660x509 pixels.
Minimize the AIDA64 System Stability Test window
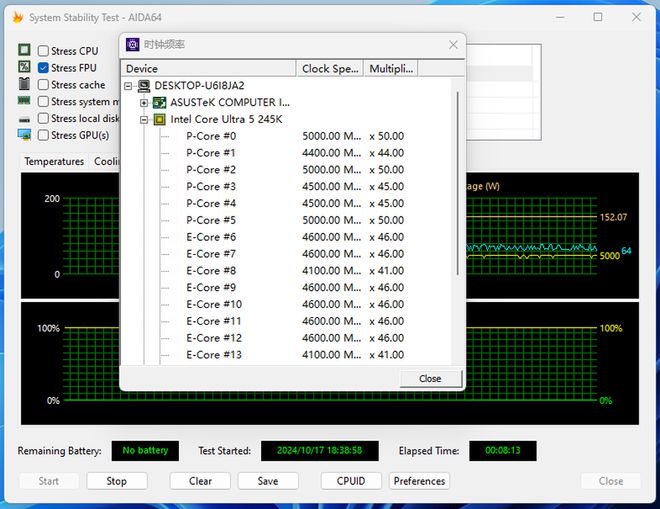pyautogui.click(x=560, y=17)
